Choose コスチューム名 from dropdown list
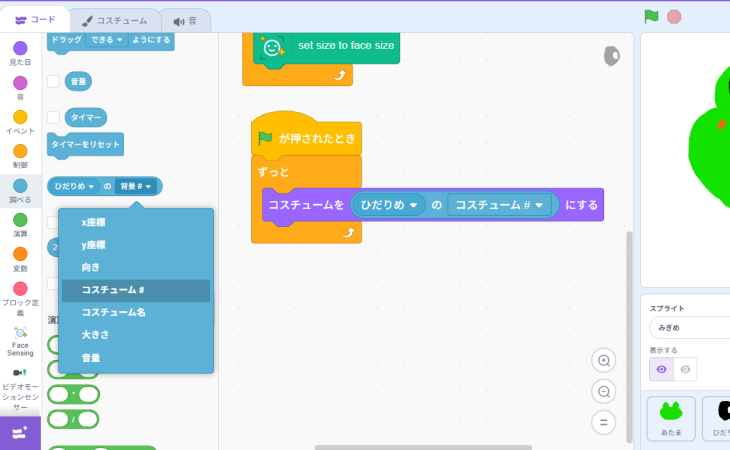 [x=112, y=312]
